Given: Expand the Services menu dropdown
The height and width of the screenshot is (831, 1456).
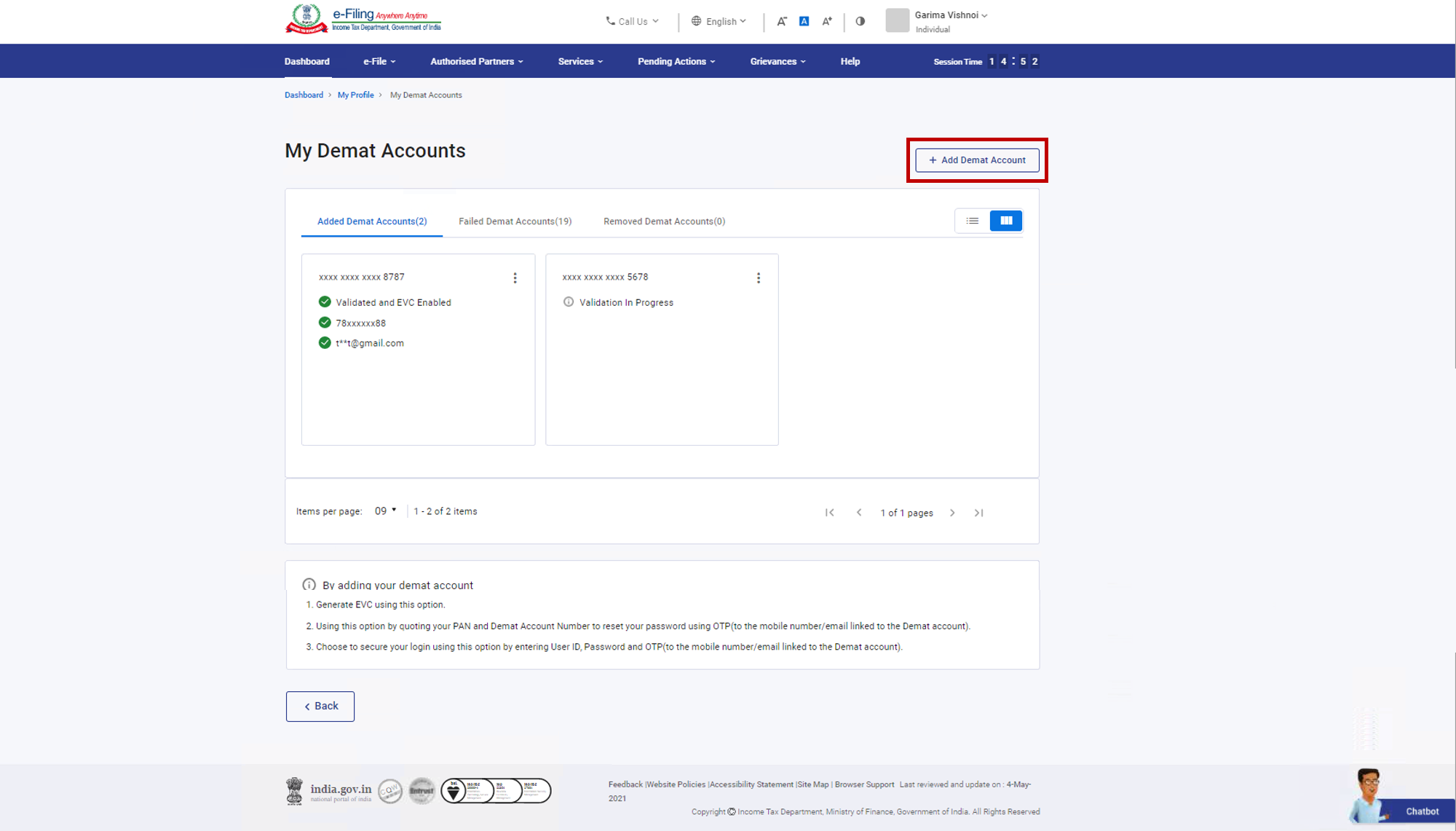Looking at the screenshot, I should point(580,61).
